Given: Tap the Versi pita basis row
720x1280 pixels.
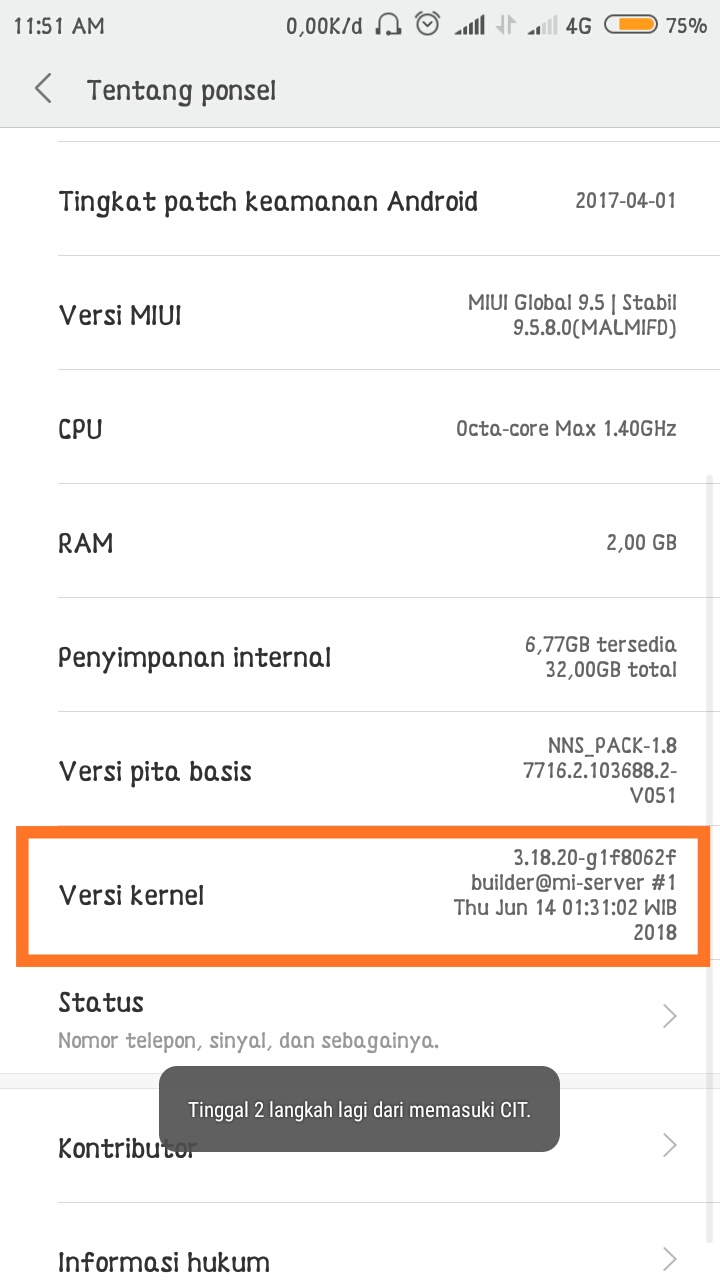Looking at the screenshot, I should pyautogui.click(x=360, y=771).
